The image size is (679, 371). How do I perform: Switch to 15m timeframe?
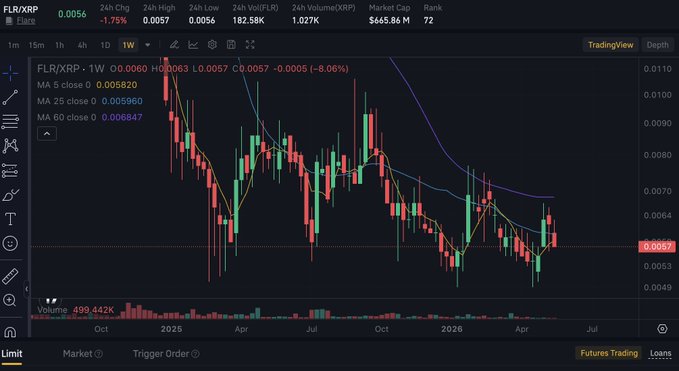pyautogui.click(x=36, y=45)
